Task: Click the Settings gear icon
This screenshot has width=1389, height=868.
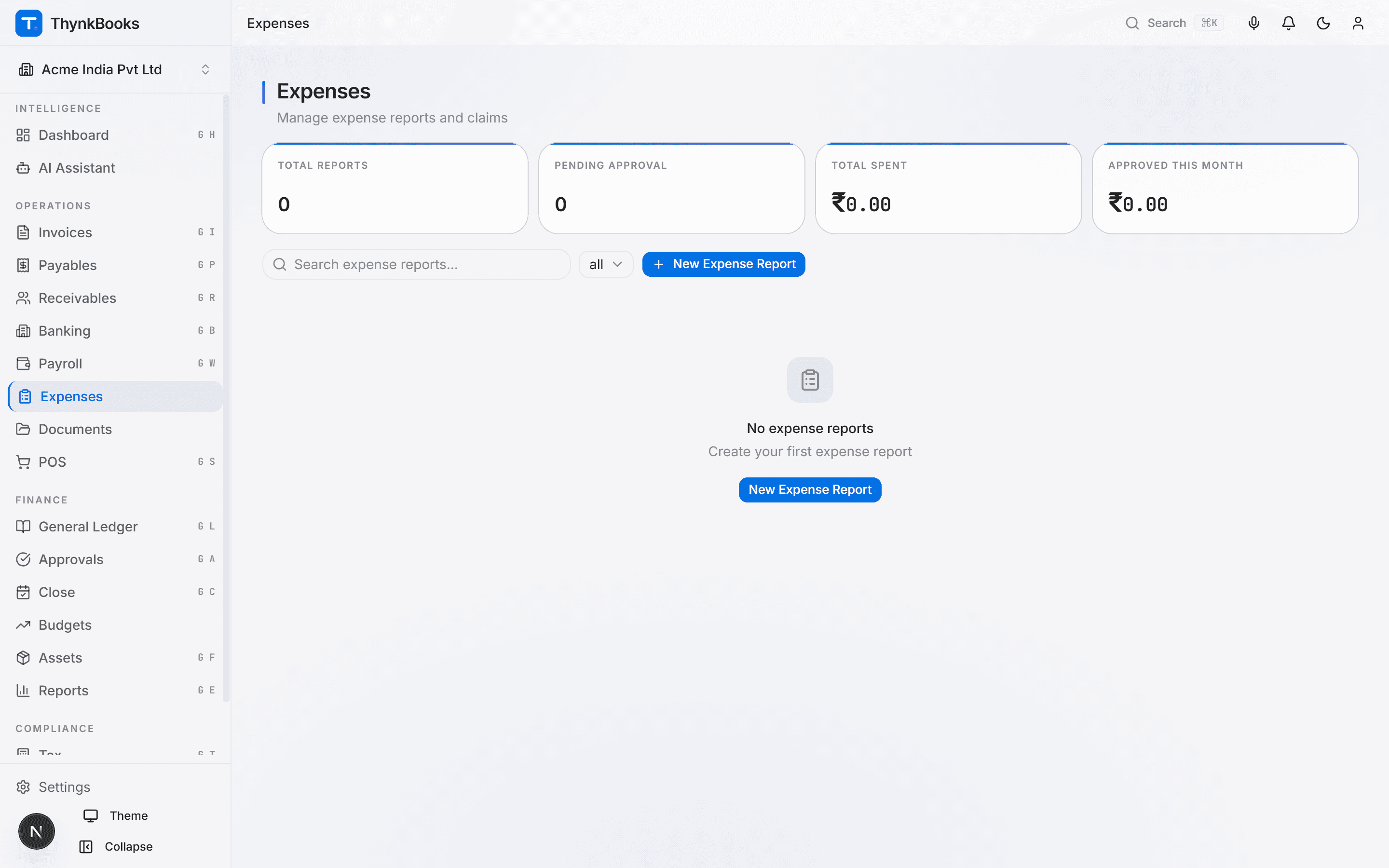Action: (23, 787)
